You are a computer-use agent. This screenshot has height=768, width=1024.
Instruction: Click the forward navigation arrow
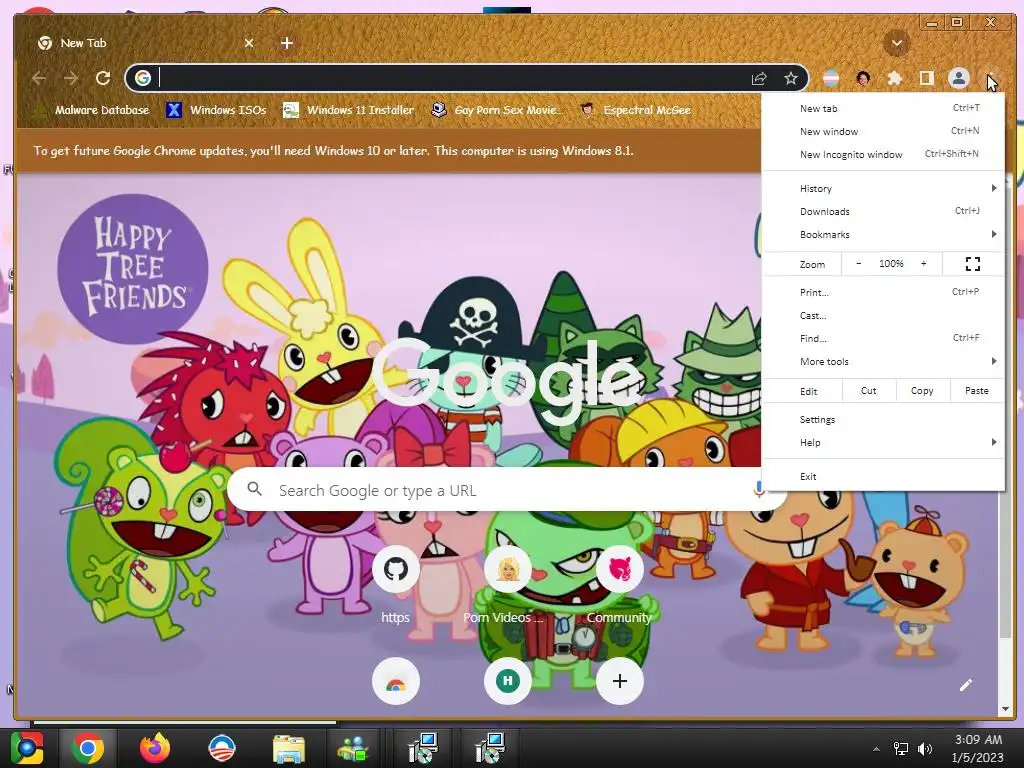point(71,78)
